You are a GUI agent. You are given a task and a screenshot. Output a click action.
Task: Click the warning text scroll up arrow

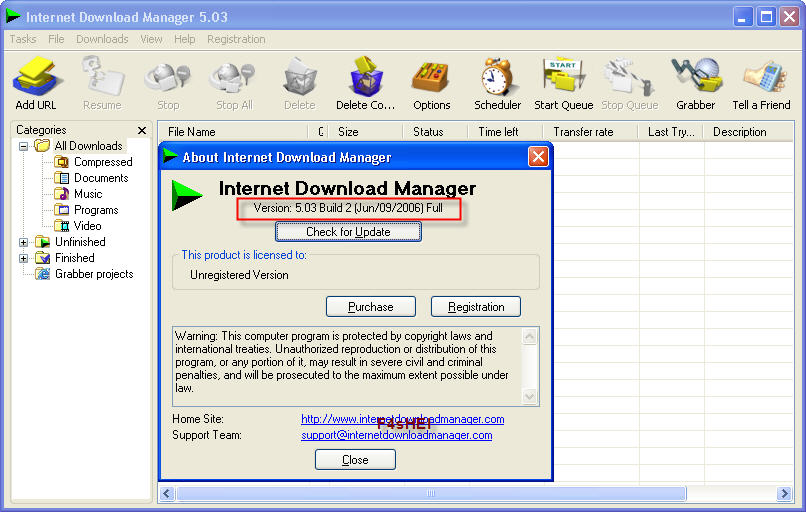[529, 337]
